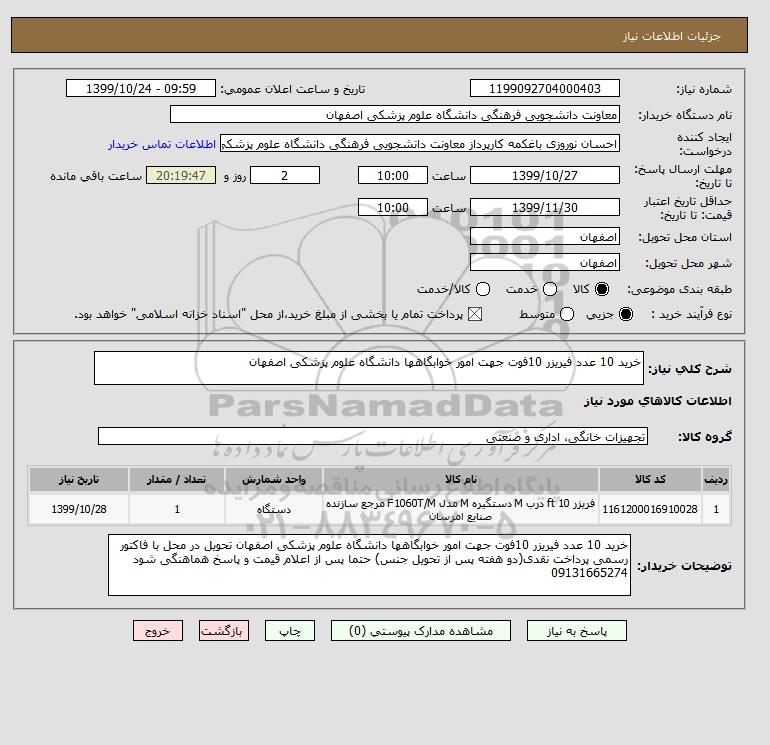770x745 pixels.
Task: Click the response deadline time 10:00 field
Action: (393, 175)
